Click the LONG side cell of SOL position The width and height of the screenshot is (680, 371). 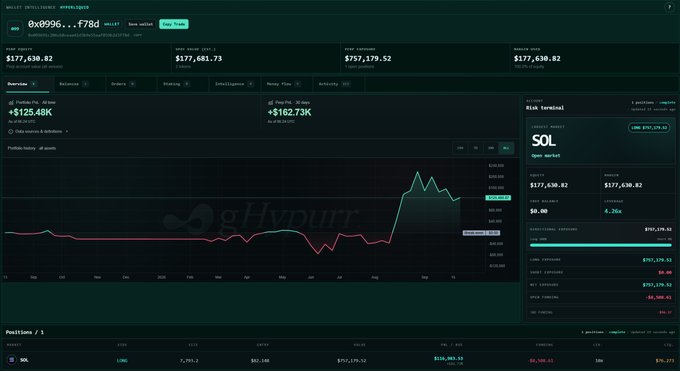click(122, 361)
